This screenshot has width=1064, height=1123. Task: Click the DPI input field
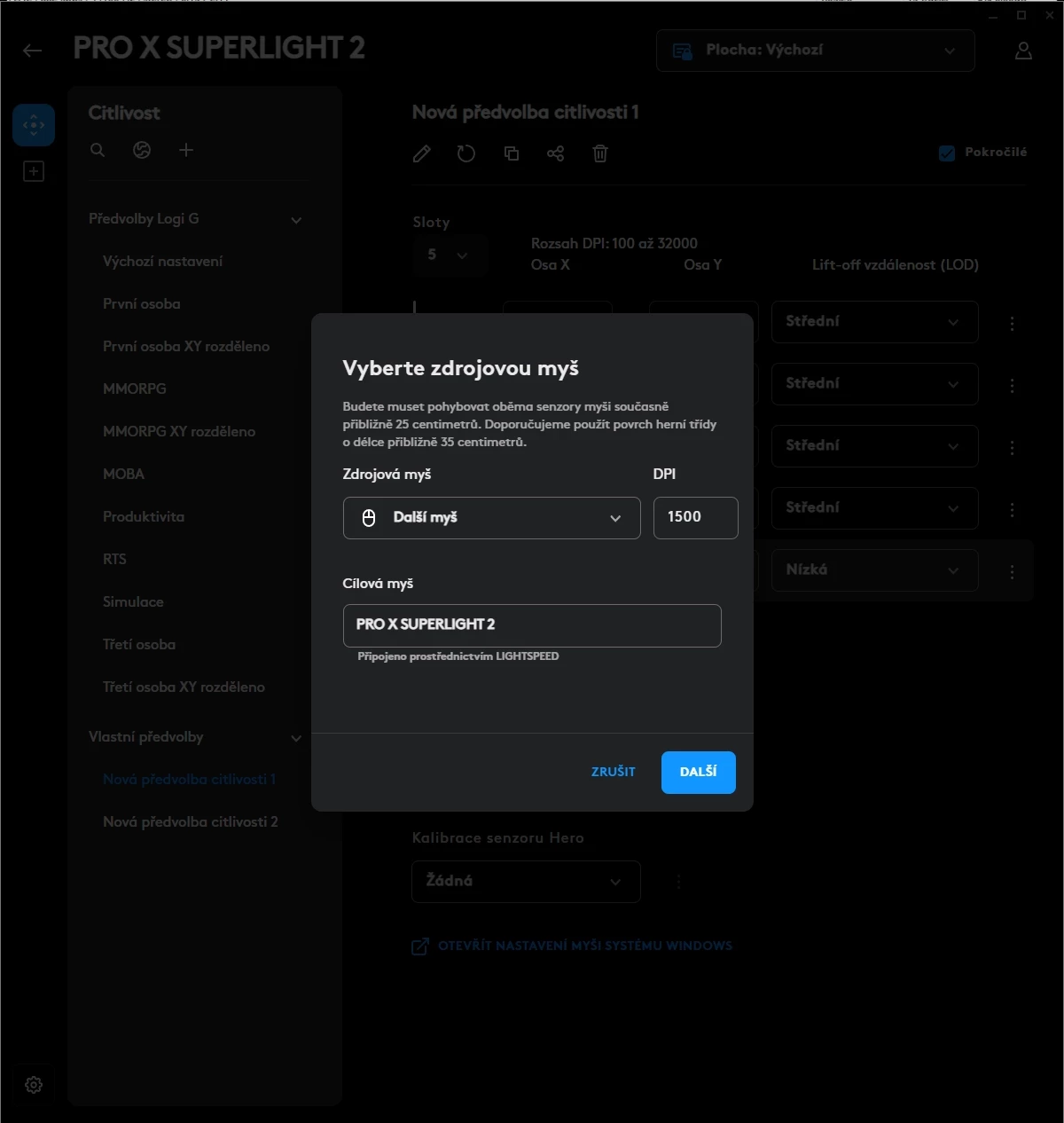[696, 518]
